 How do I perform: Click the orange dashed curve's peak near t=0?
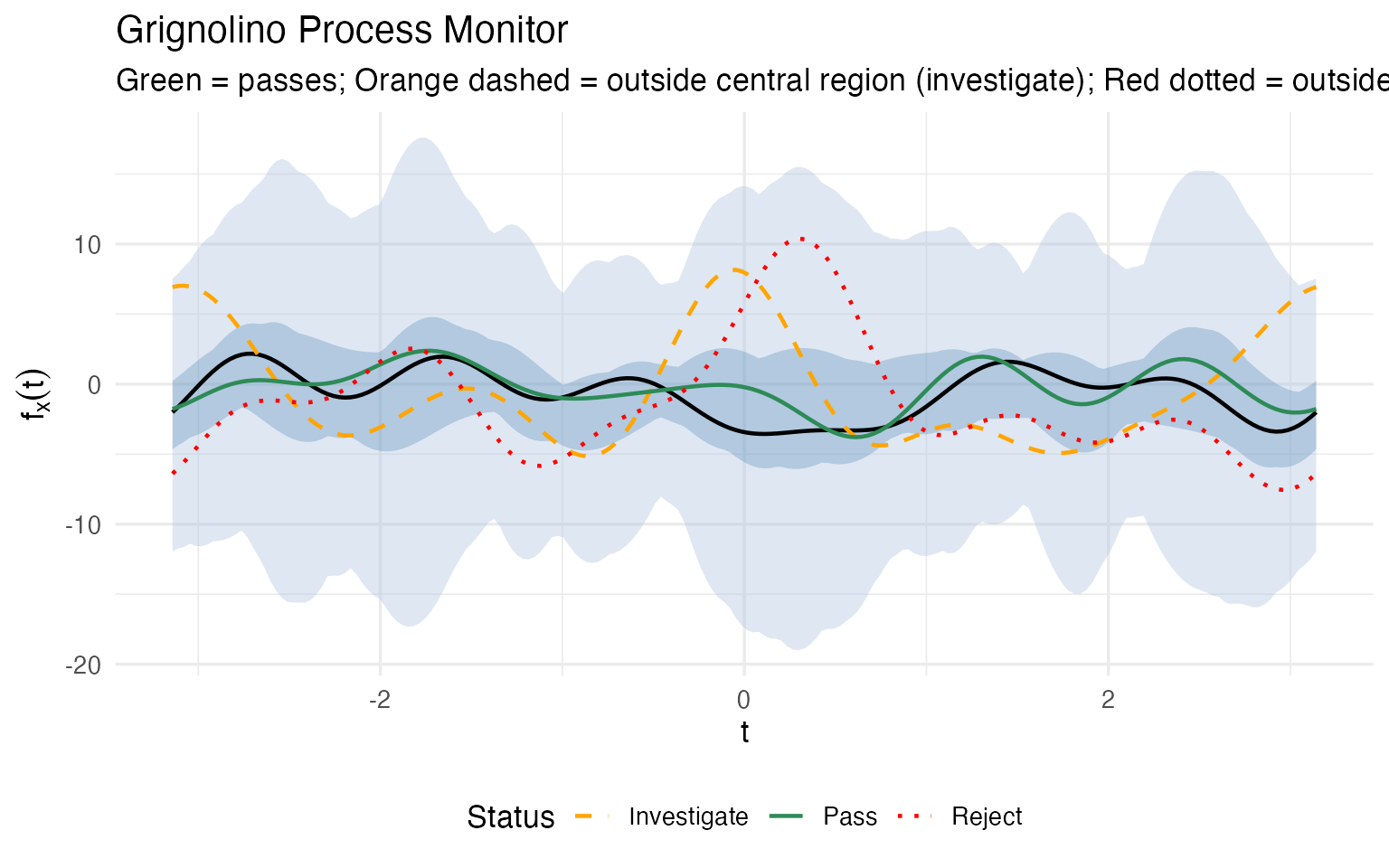(737, 270)
